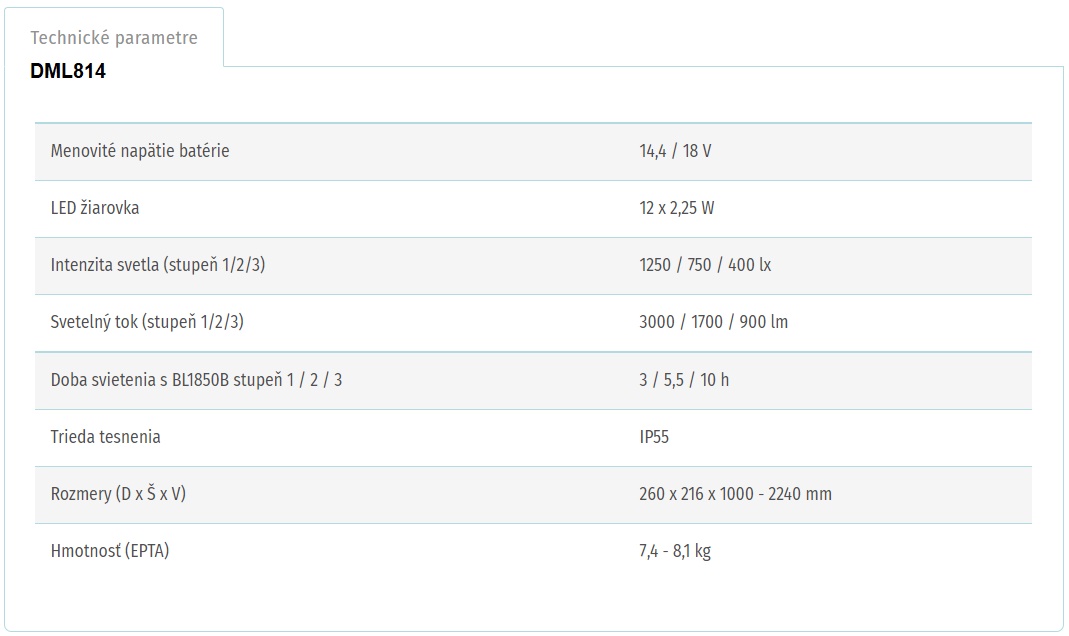Select the 14,4 / 18 V value

675,151
